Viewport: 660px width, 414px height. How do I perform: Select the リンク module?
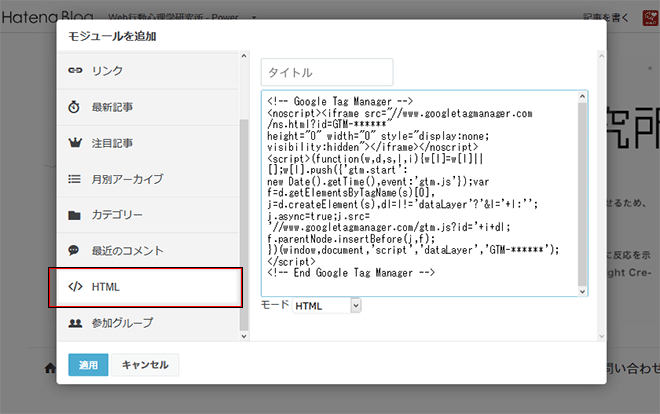coord(148,71)
